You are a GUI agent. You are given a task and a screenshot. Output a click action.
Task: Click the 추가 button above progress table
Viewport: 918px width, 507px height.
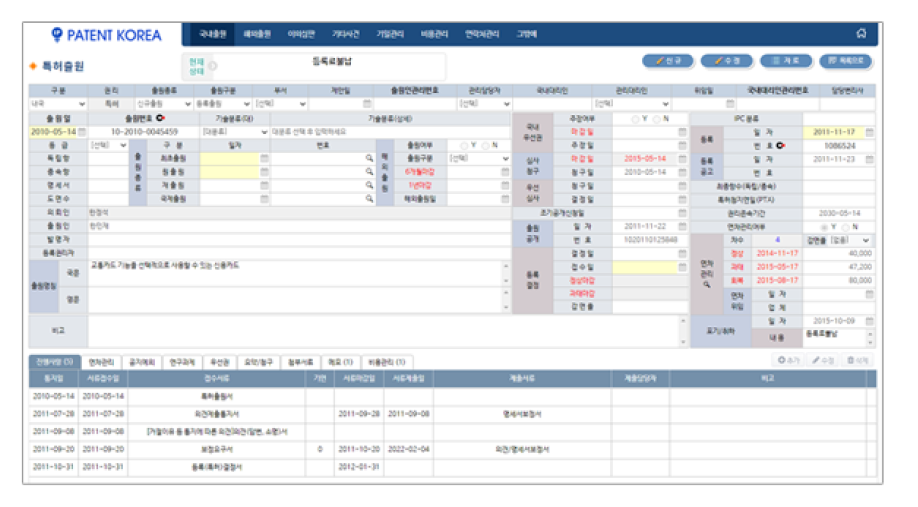(788, 360)
